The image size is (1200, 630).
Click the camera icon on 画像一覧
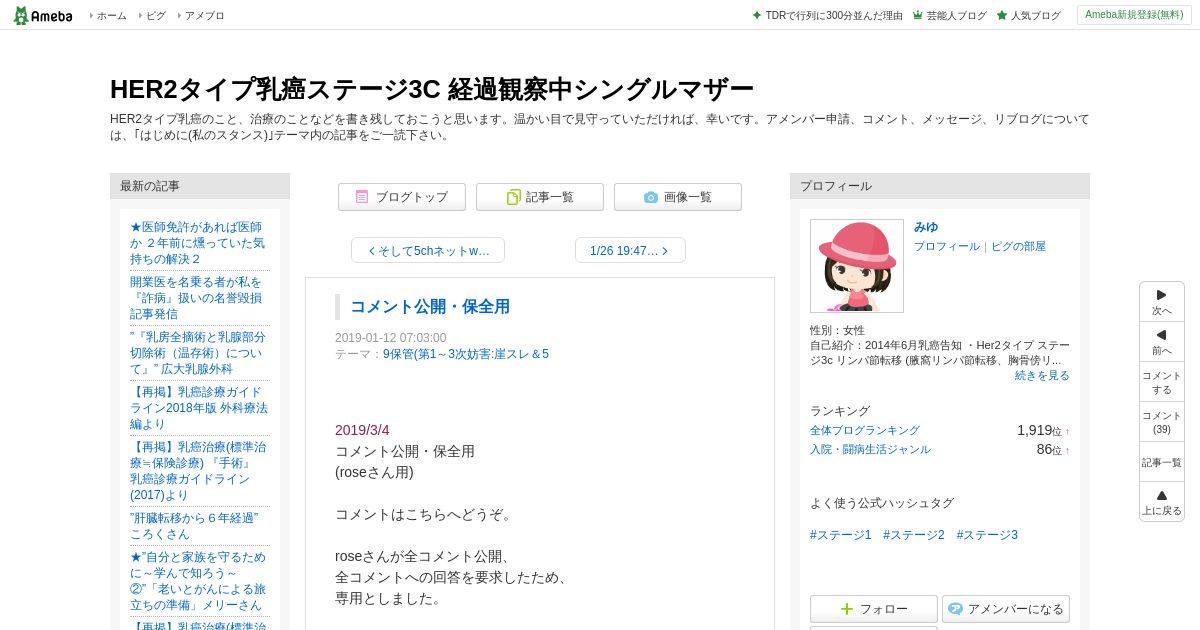[x=651, y=197]
